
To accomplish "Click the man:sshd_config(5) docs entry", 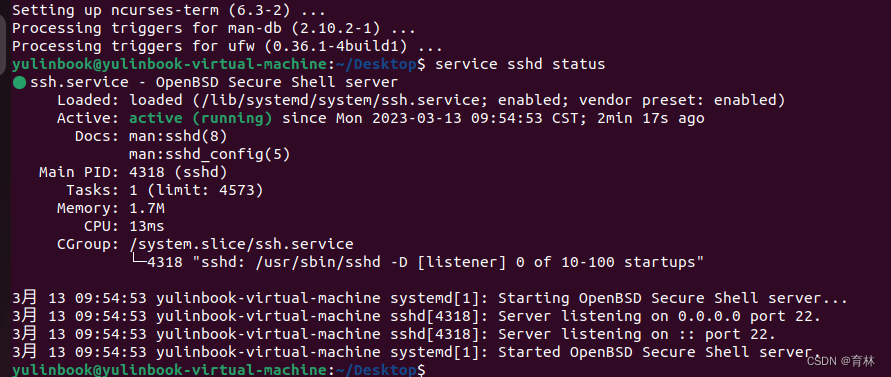I will 210,155.
